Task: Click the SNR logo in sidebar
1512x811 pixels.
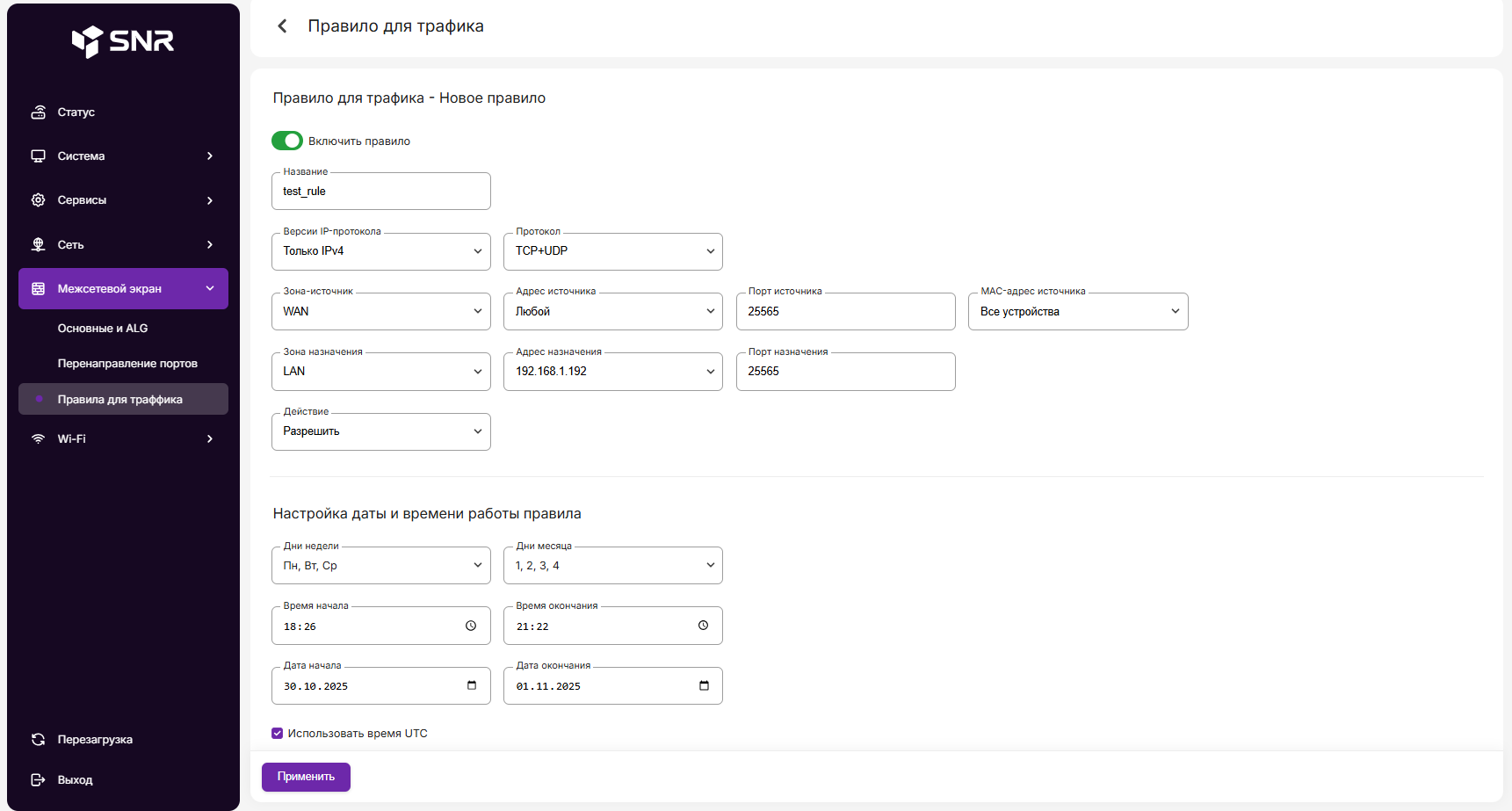Action: coord(123,40)
